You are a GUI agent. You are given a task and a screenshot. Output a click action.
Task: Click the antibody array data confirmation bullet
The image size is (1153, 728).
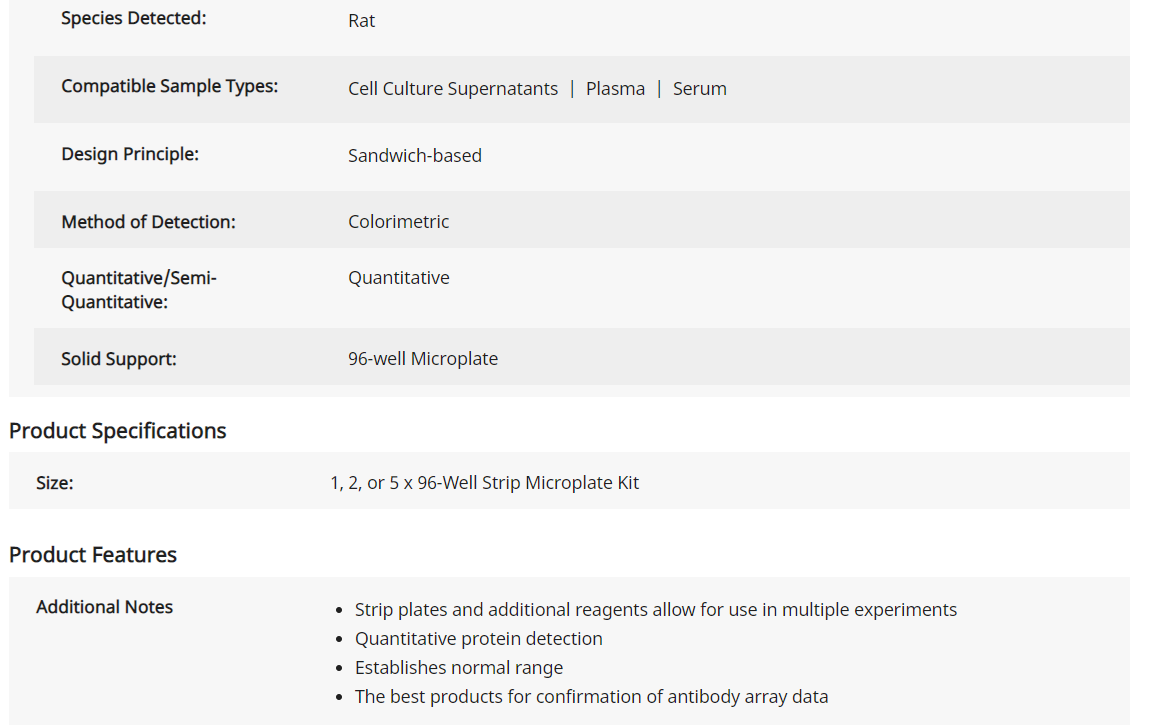tap(591, 696)
